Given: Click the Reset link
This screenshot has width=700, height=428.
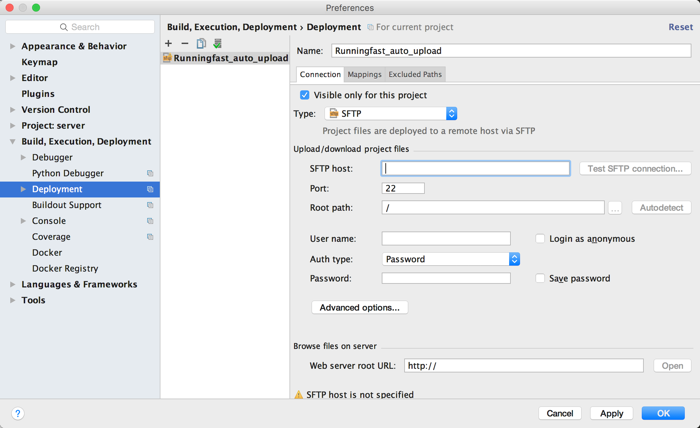Looking at the screenshot, I should tap(680, 27).
